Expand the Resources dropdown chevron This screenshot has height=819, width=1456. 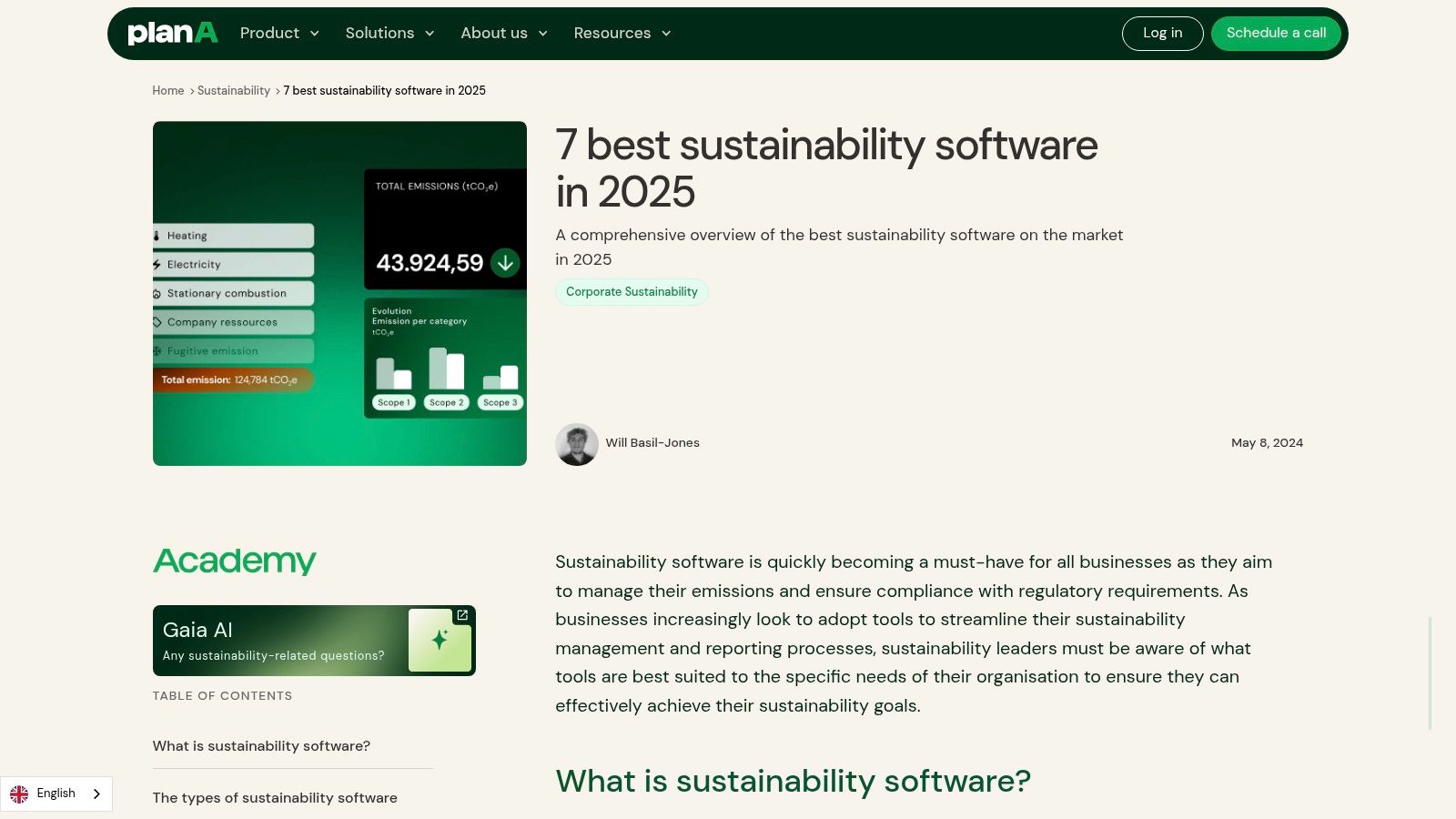666,34
